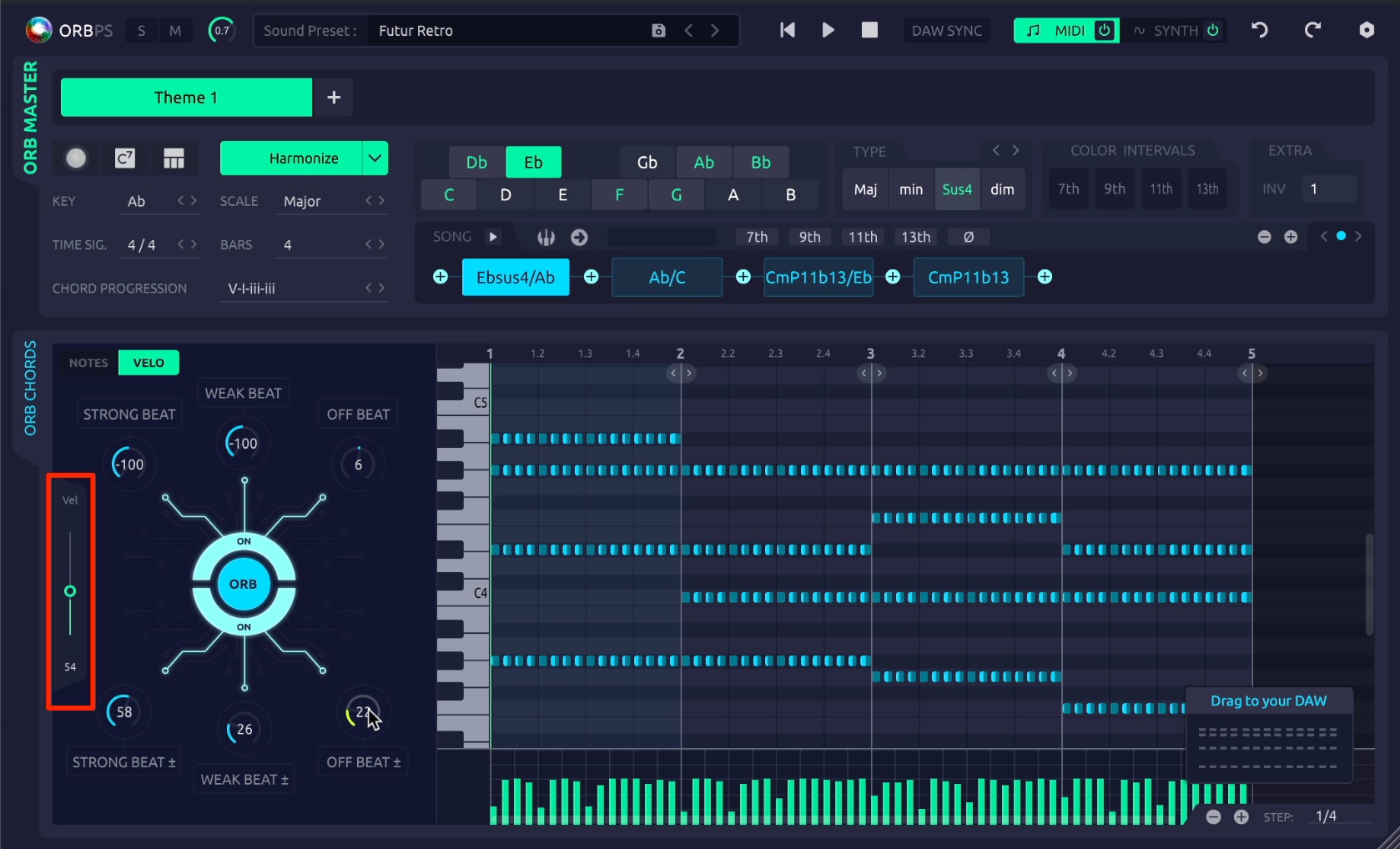Click the undo arrow icon

click(1260, 30)
